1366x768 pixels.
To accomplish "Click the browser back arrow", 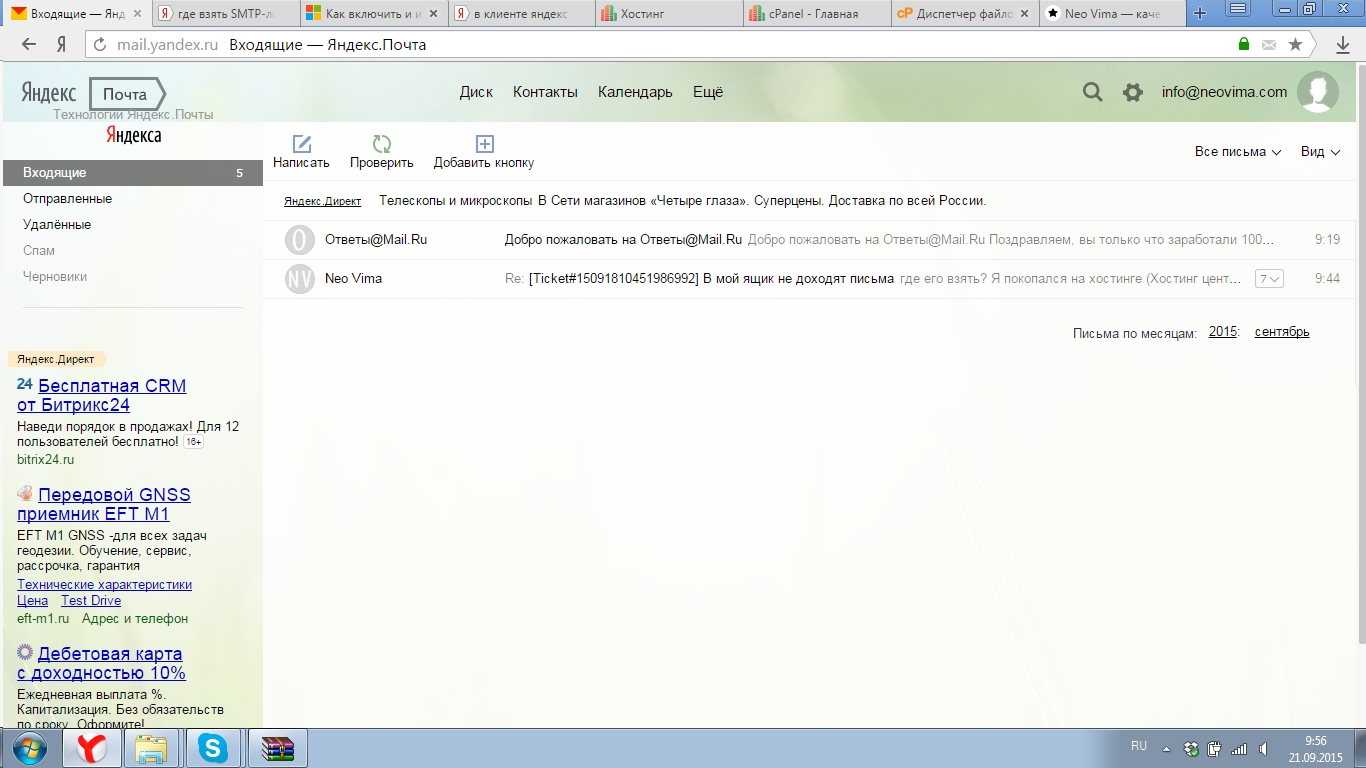I will [29, 44].
